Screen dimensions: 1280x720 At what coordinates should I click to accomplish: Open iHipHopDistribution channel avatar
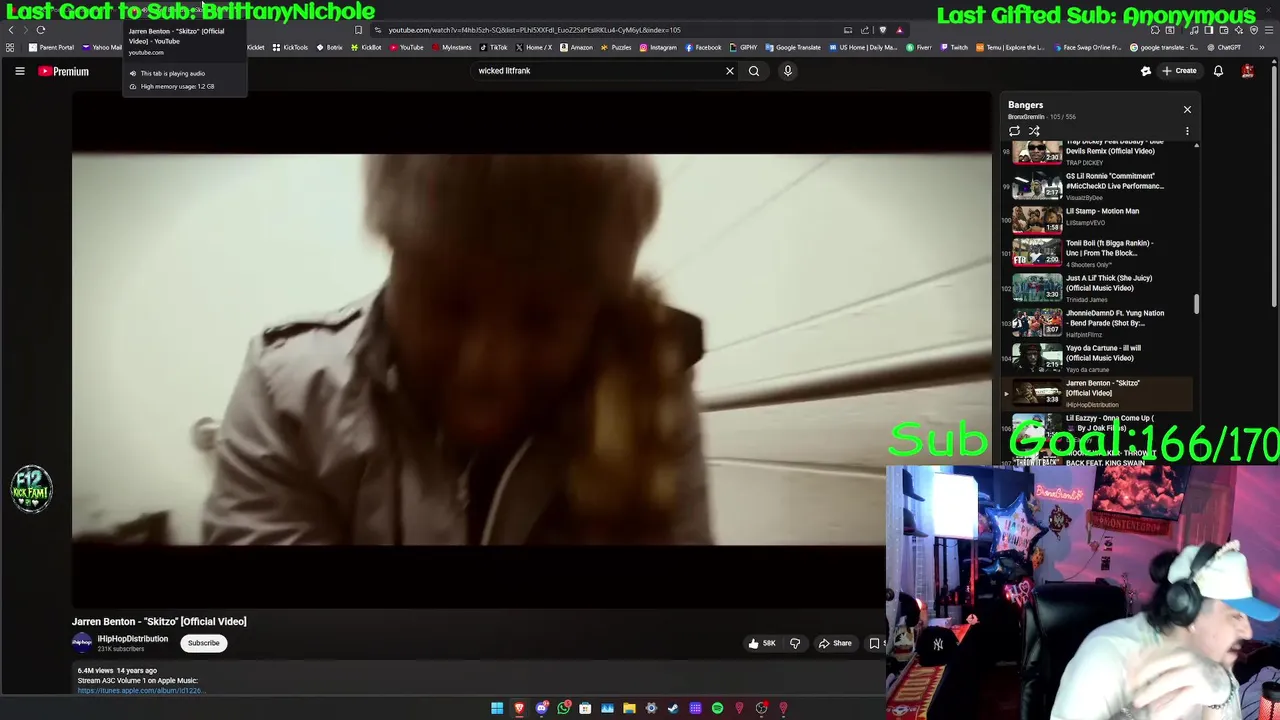[x=82, y=643]
